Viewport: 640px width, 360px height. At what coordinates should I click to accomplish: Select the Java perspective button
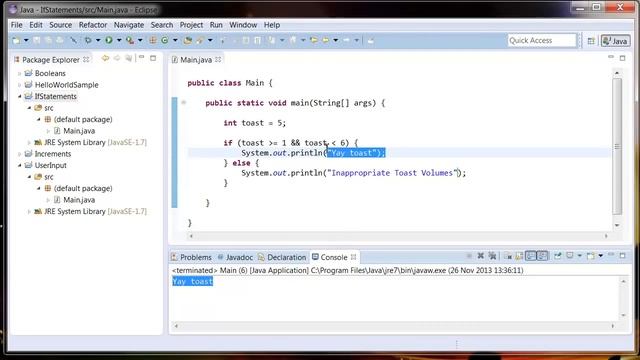(616, 41)
